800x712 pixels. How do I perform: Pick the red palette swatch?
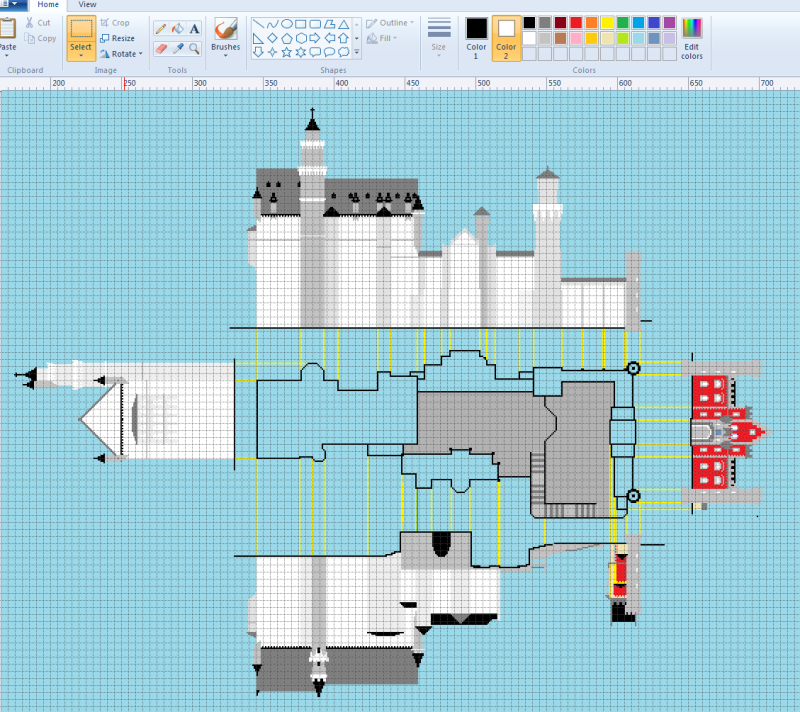click(576, 22)
